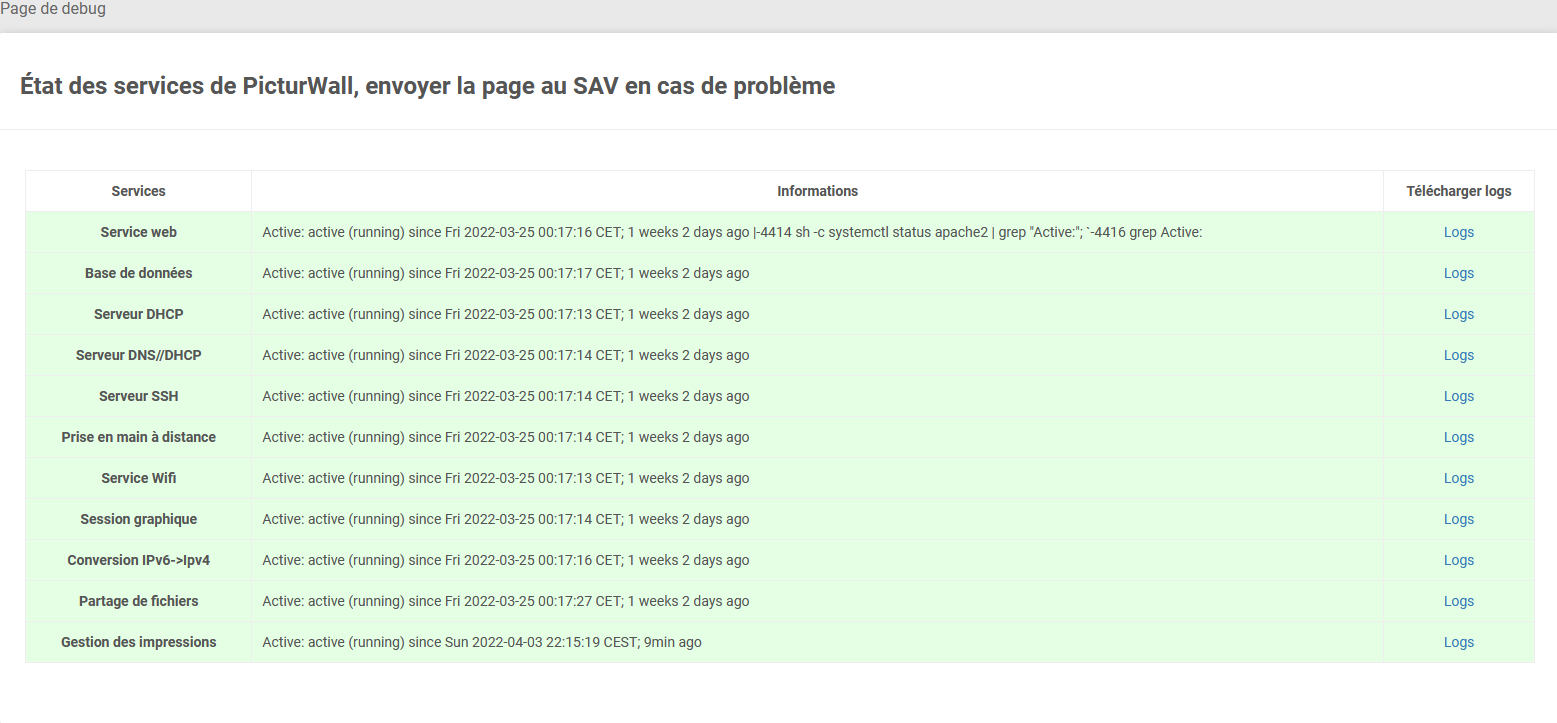Viewport: 1557px width, 723px height.
Task: Click Gestion des impressions status text
Action: 482,642
